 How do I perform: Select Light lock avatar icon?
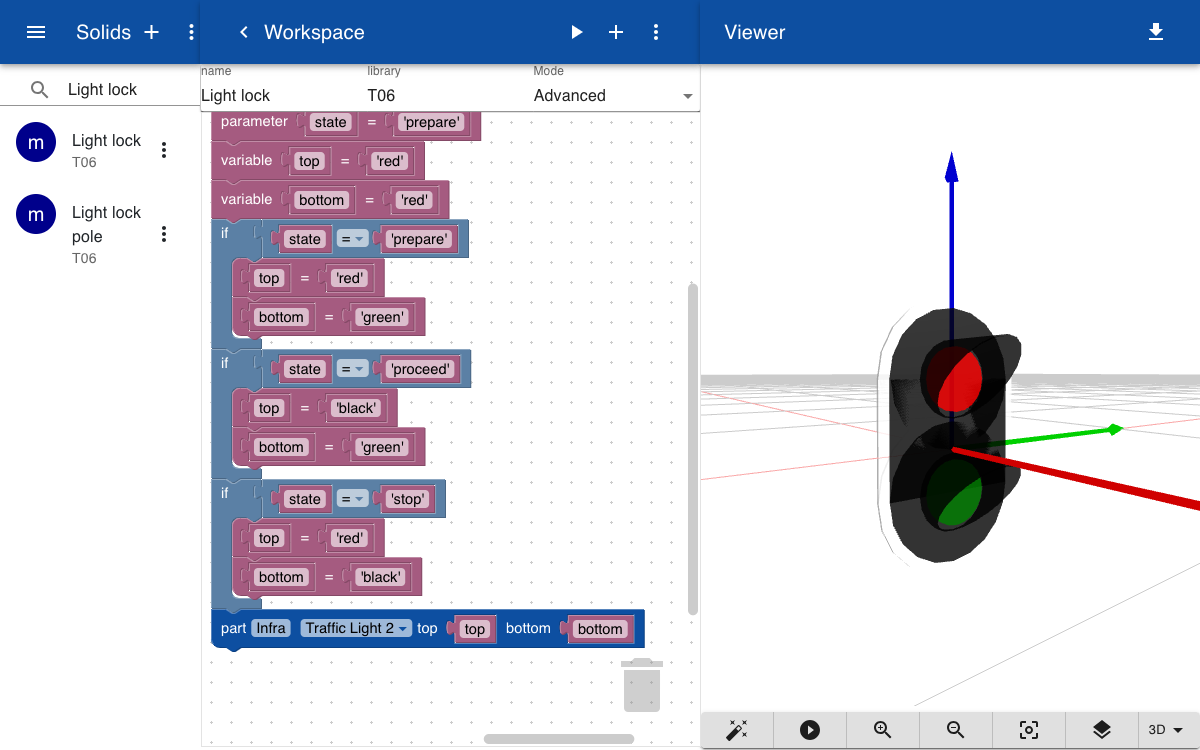click(x=36, y=142)
